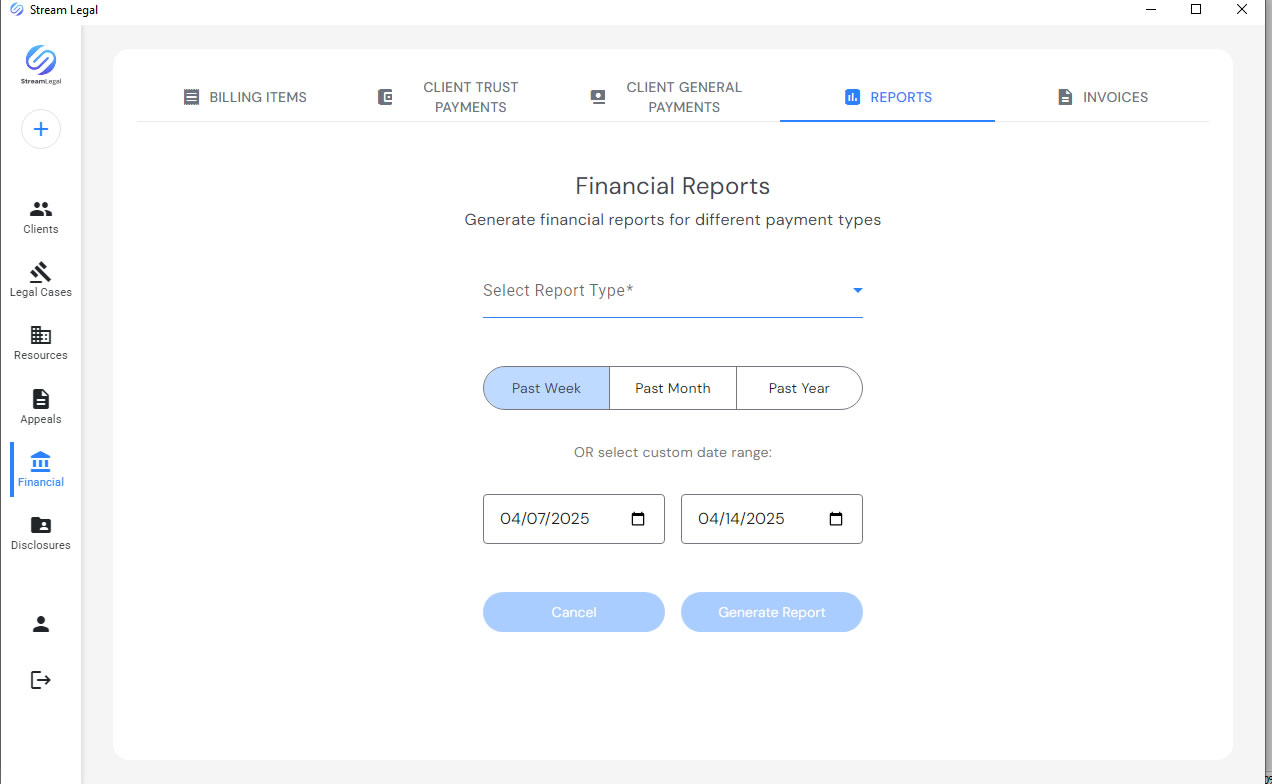Open calendar picker for end date 04/14/2025

(x=837, y=519)
